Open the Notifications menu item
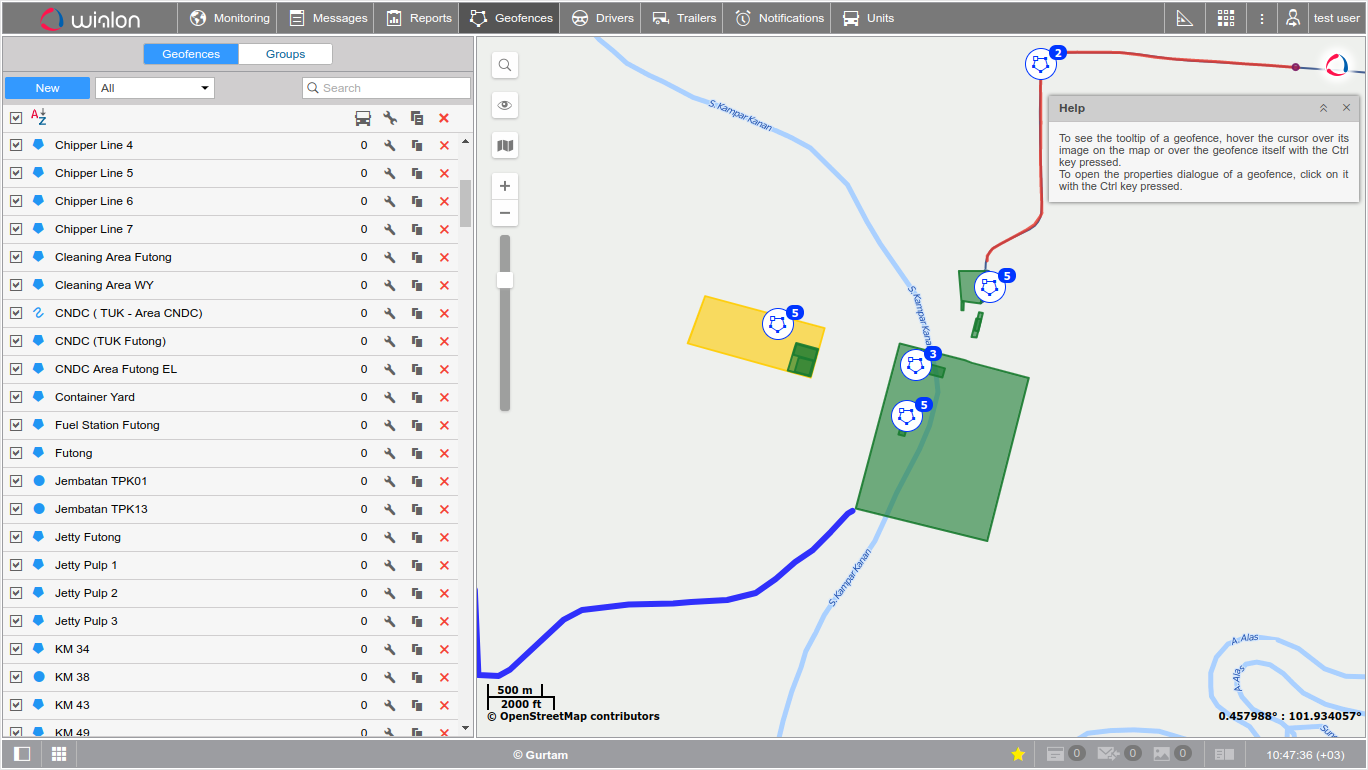1368x770 pixels. tap(779, 18)
